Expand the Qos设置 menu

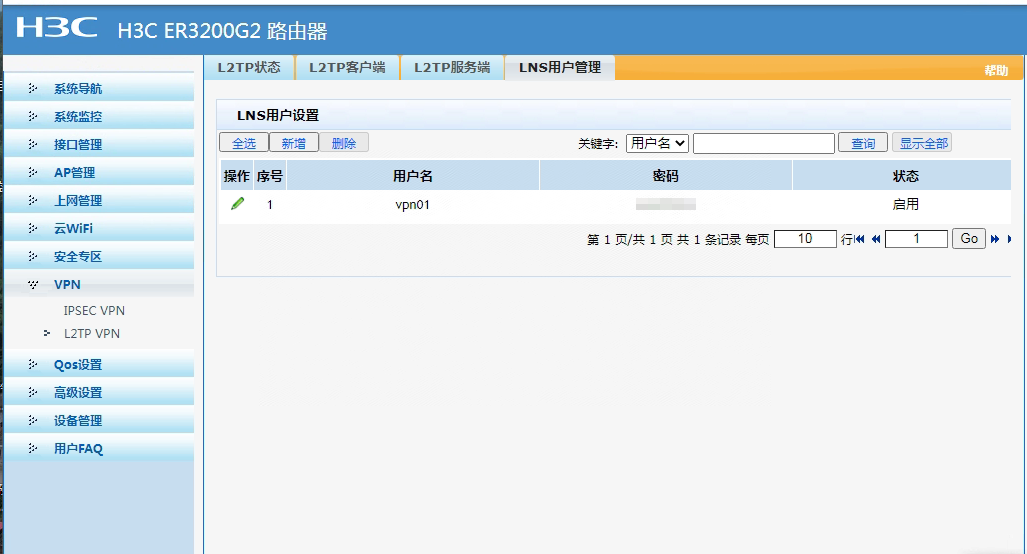pyautogui.click(x=99, y=365)
